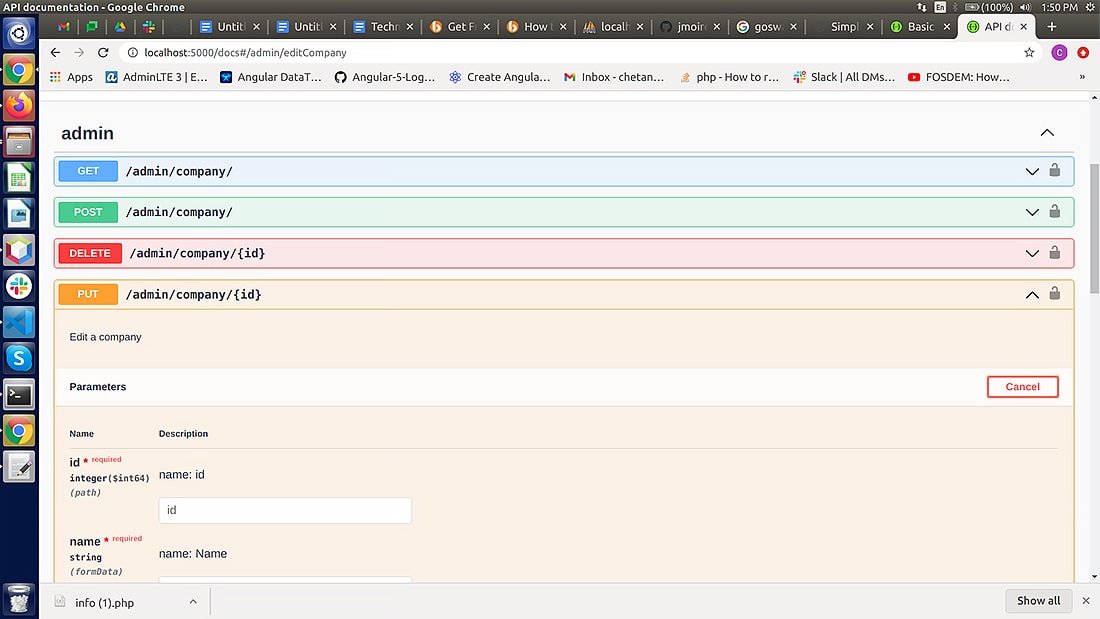Open LibreOffice Calc from the dock
1100x619 pixels.
tap(18, 177)
